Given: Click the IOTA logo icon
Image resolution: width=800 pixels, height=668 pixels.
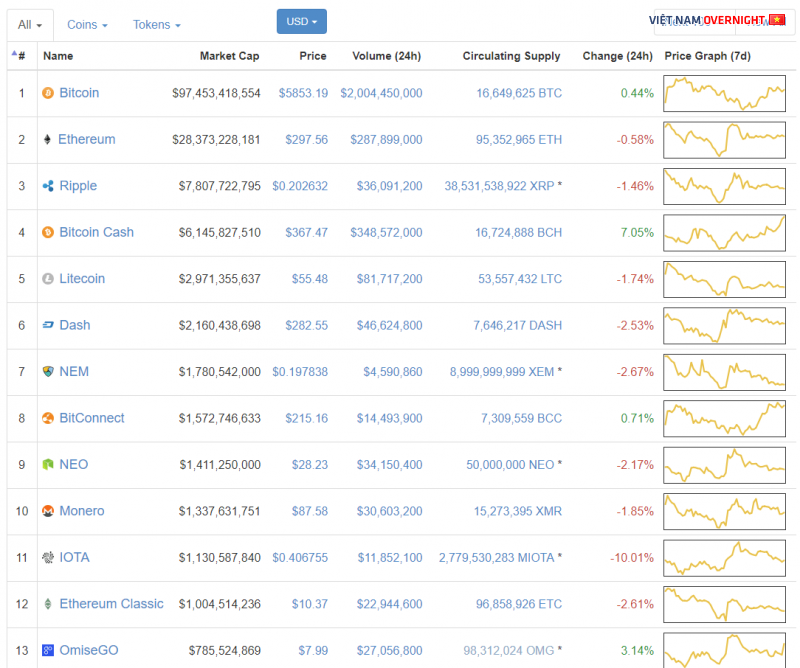Looking at the screenshot, I should [48, 557].
